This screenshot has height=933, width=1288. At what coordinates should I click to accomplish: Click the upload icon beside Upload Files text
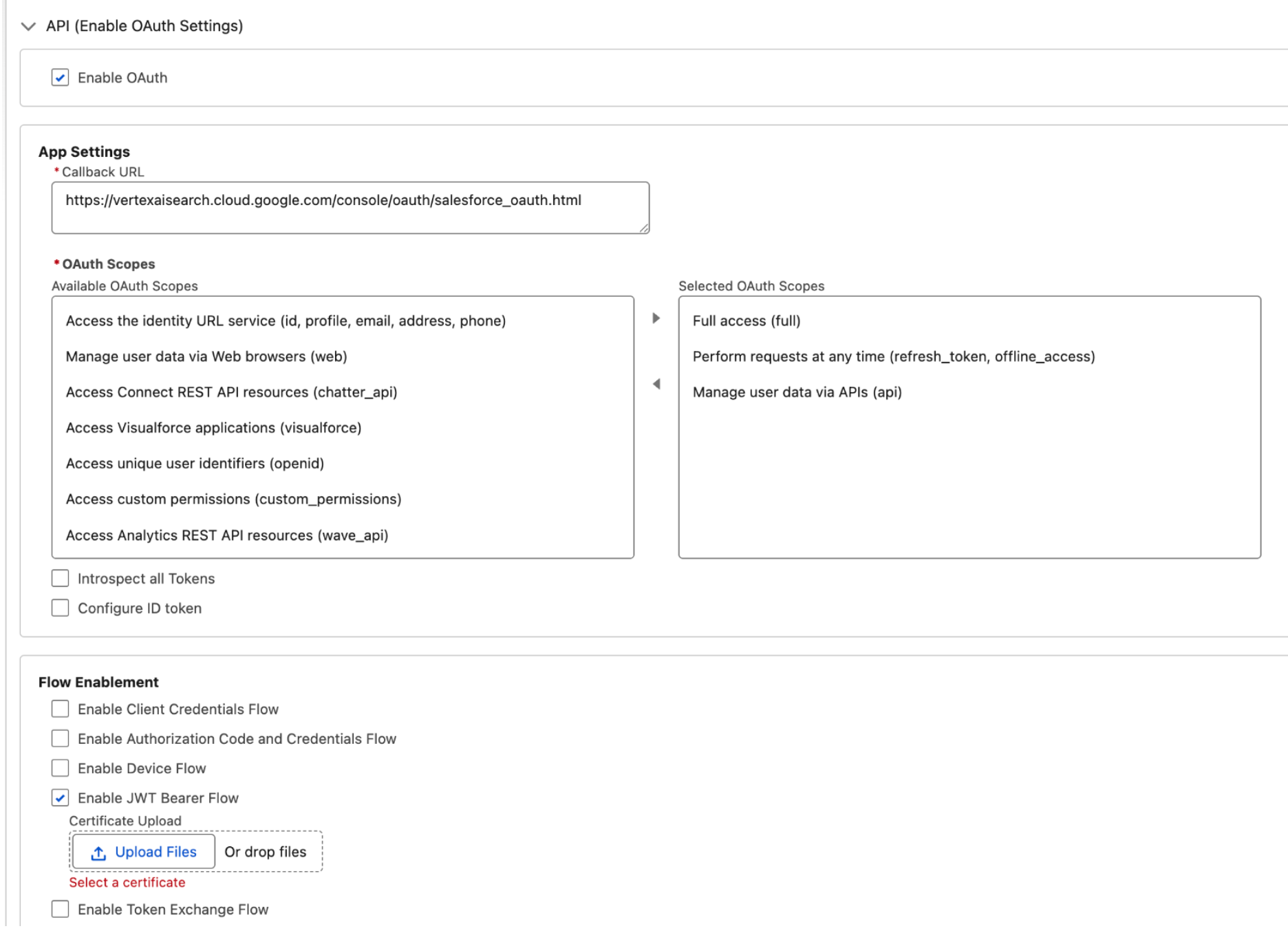(98, 852)
